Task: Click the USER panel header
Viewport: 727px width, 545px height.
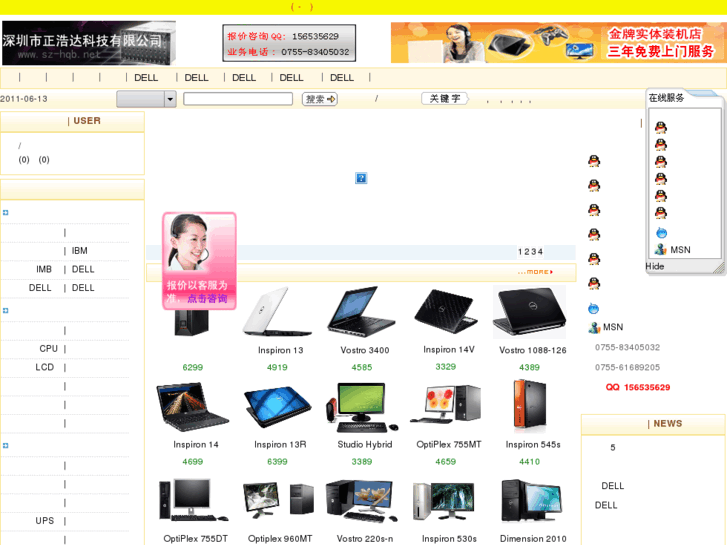Action: 72,121
